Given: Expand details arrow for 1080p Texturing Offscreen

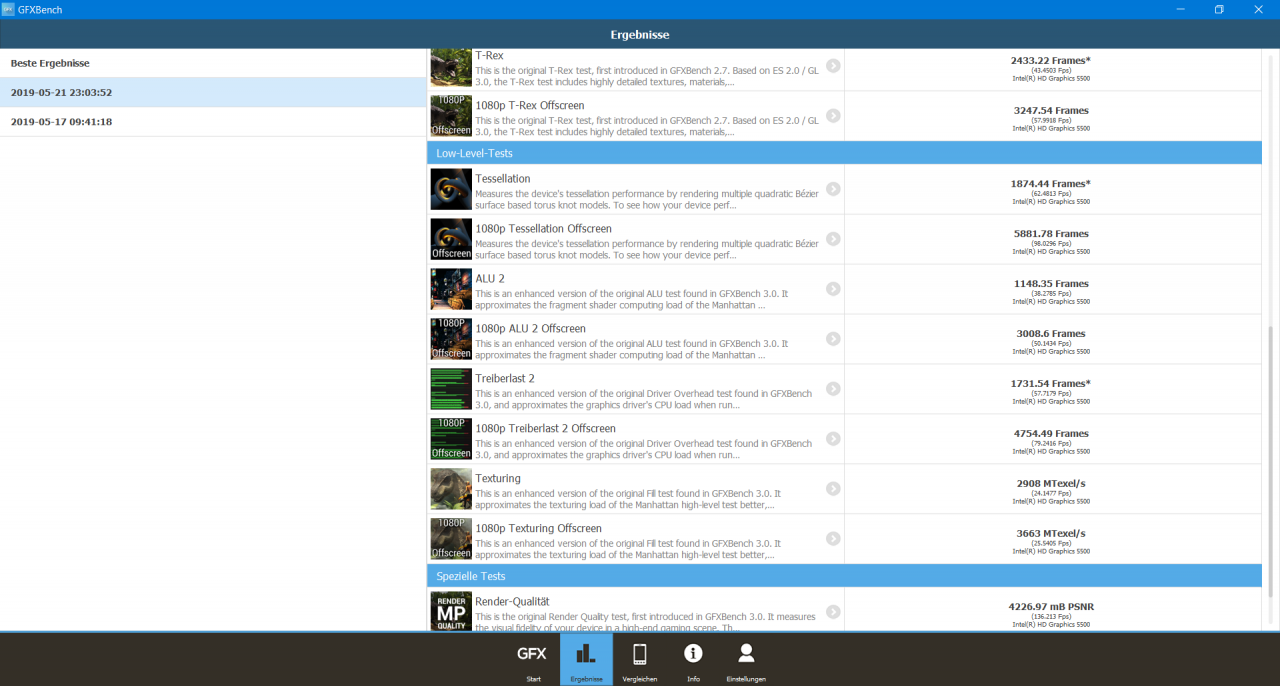Looking at the screenshot, I should click(x=833, y=539).
